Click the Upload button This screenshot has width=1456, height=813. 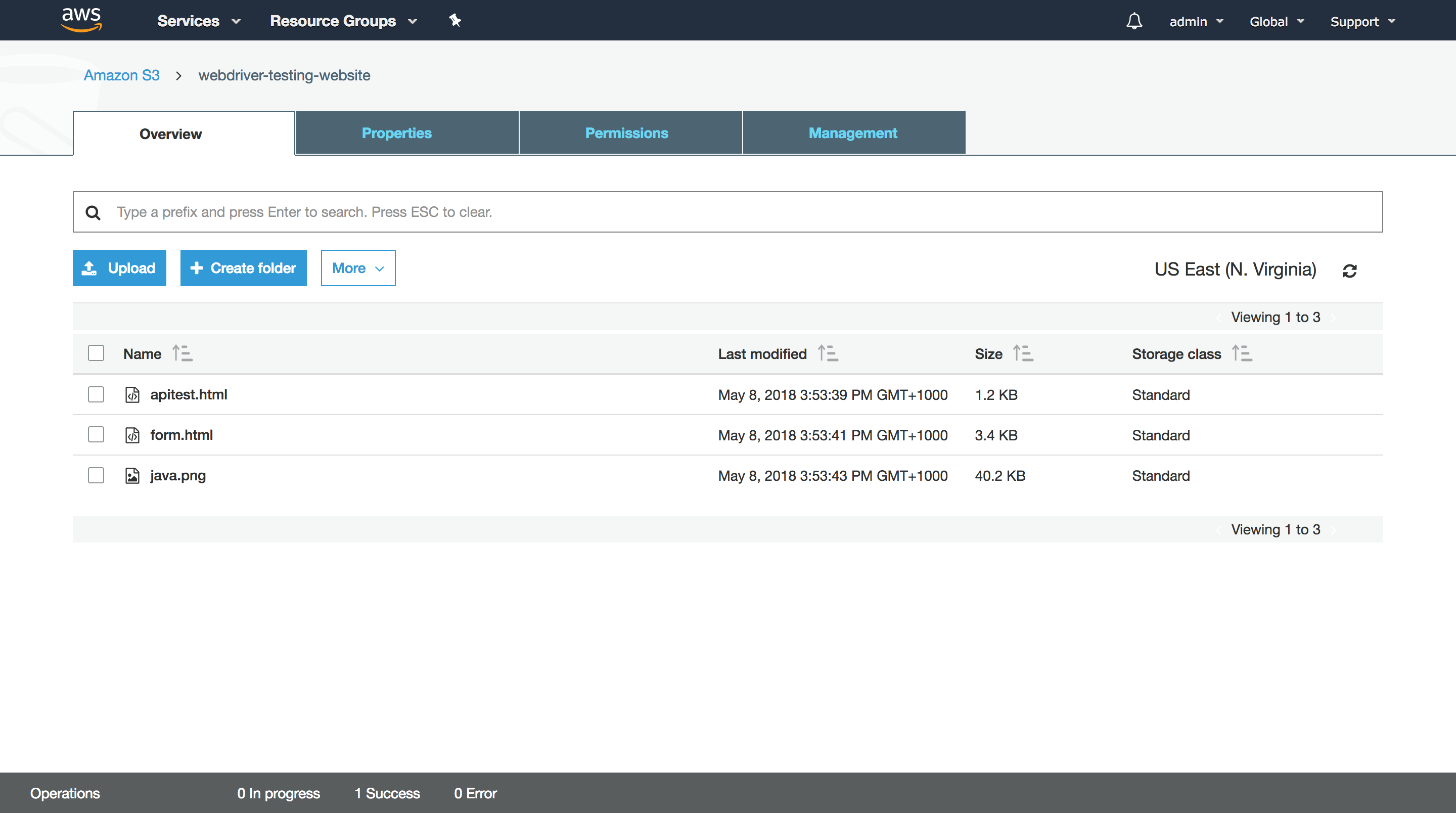[x=119, y=268]
